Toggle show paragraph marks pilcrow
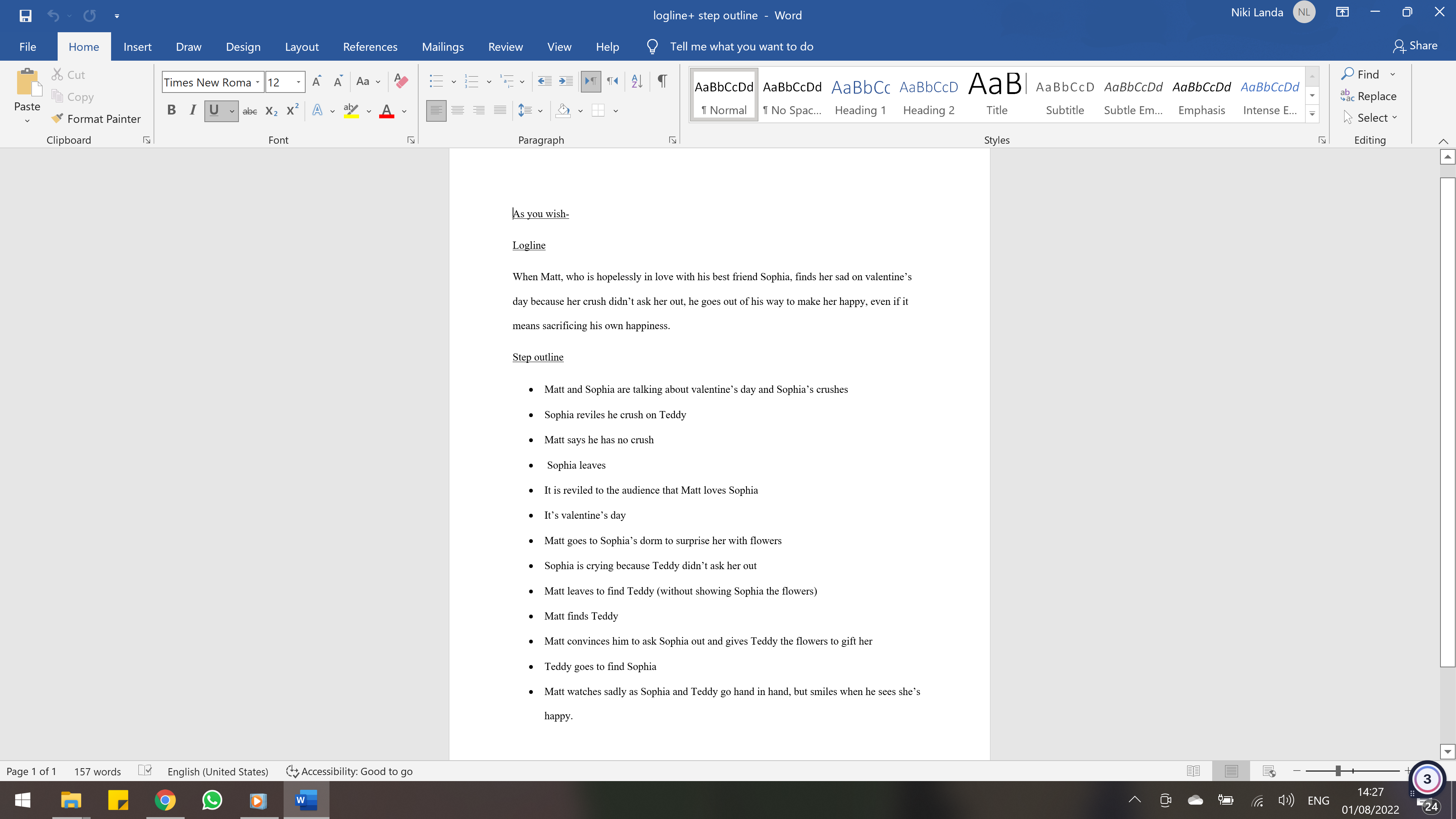 (x=662, y=82)
